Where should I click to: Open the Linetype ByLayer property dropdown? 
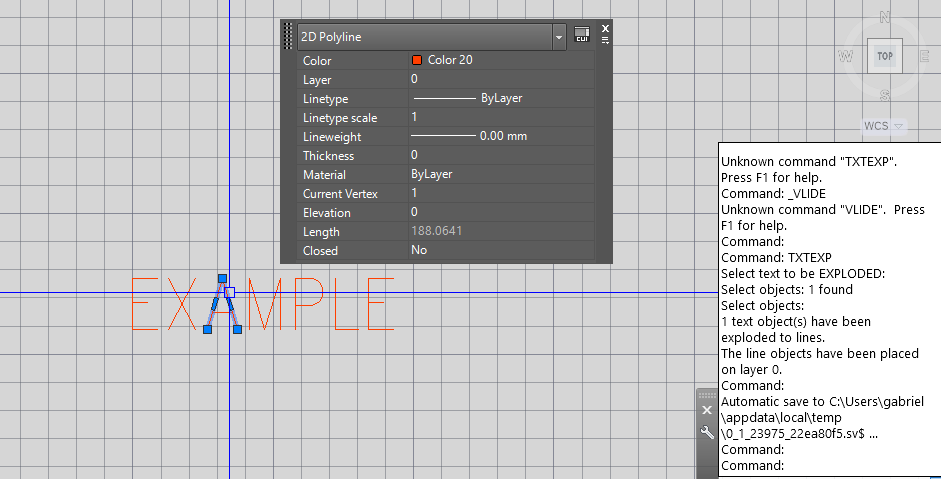[502, 98]
